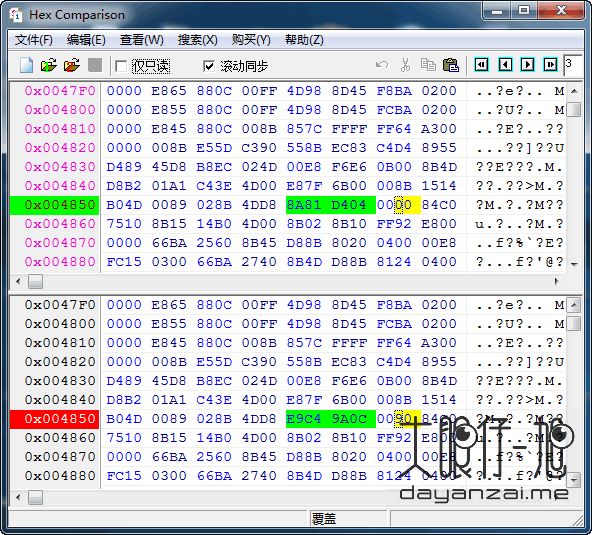Click top pane vertical scrollbar thumb
Screen dimensions: 592x535
pyautogui.click(x=574, y=109)
